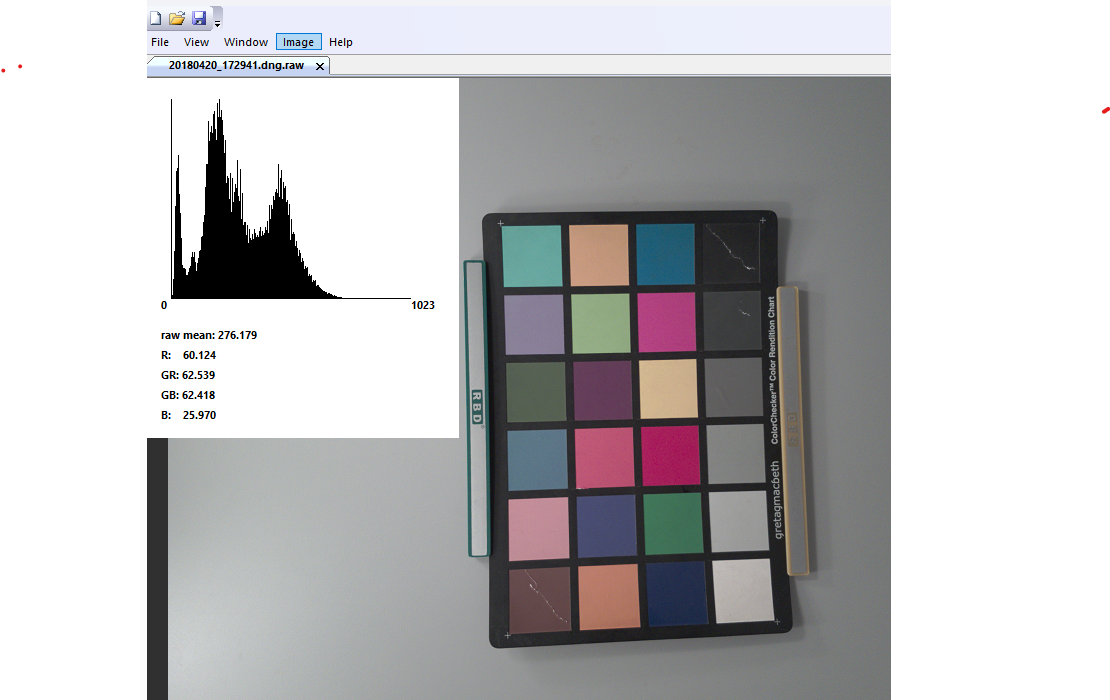
Task: Open the File menu
Action: [160, 42]
